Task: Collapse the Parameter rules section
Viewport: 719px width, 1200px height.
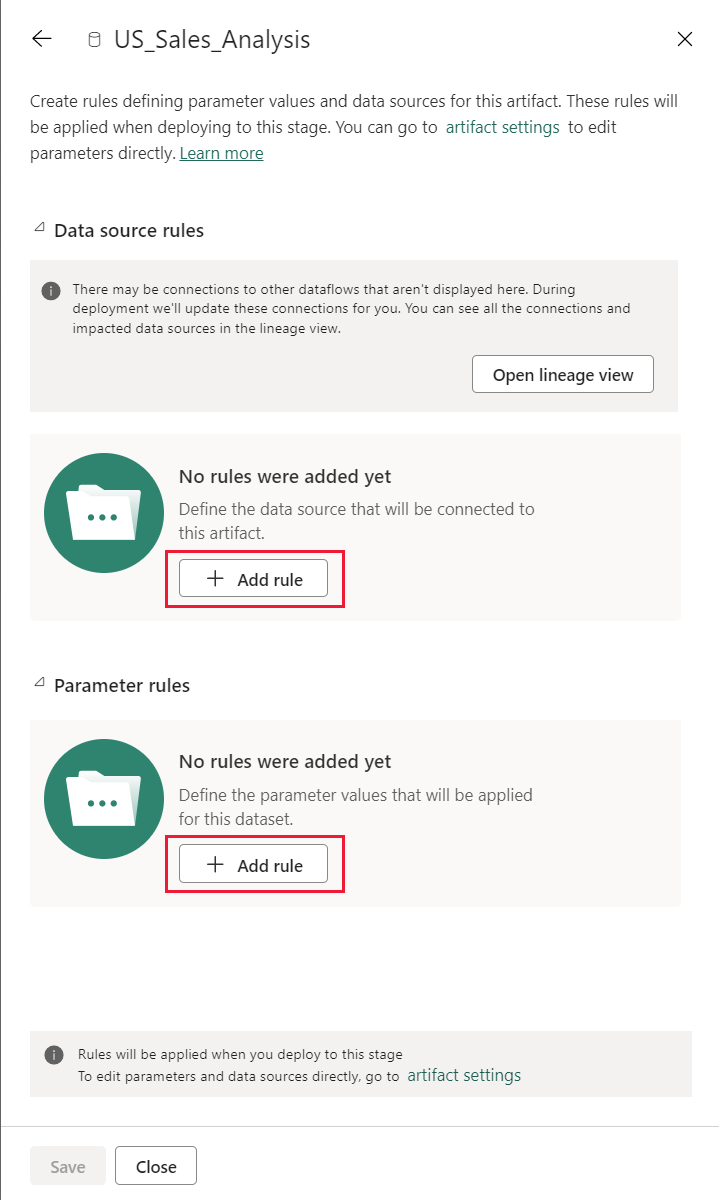Action: tap(38, 683)
